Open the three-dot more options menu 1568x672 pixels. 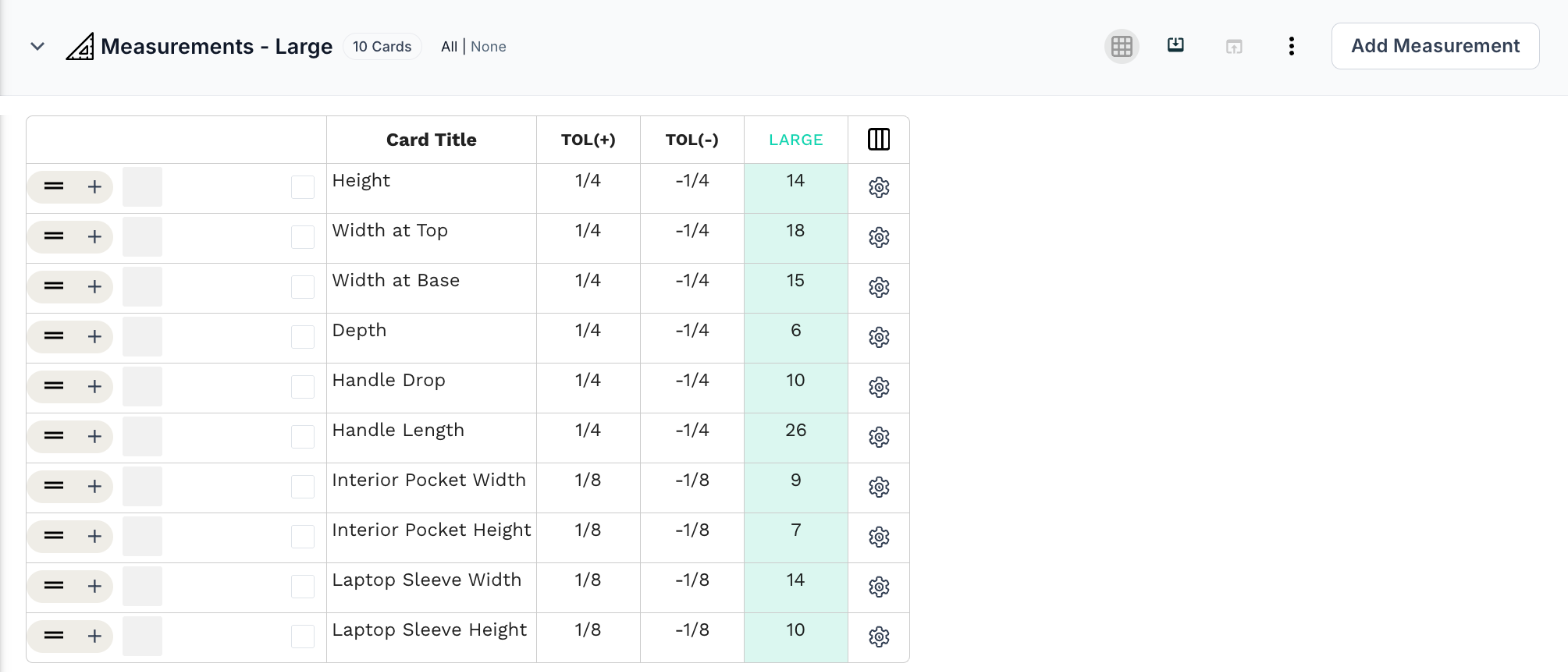coord(1292,46)
